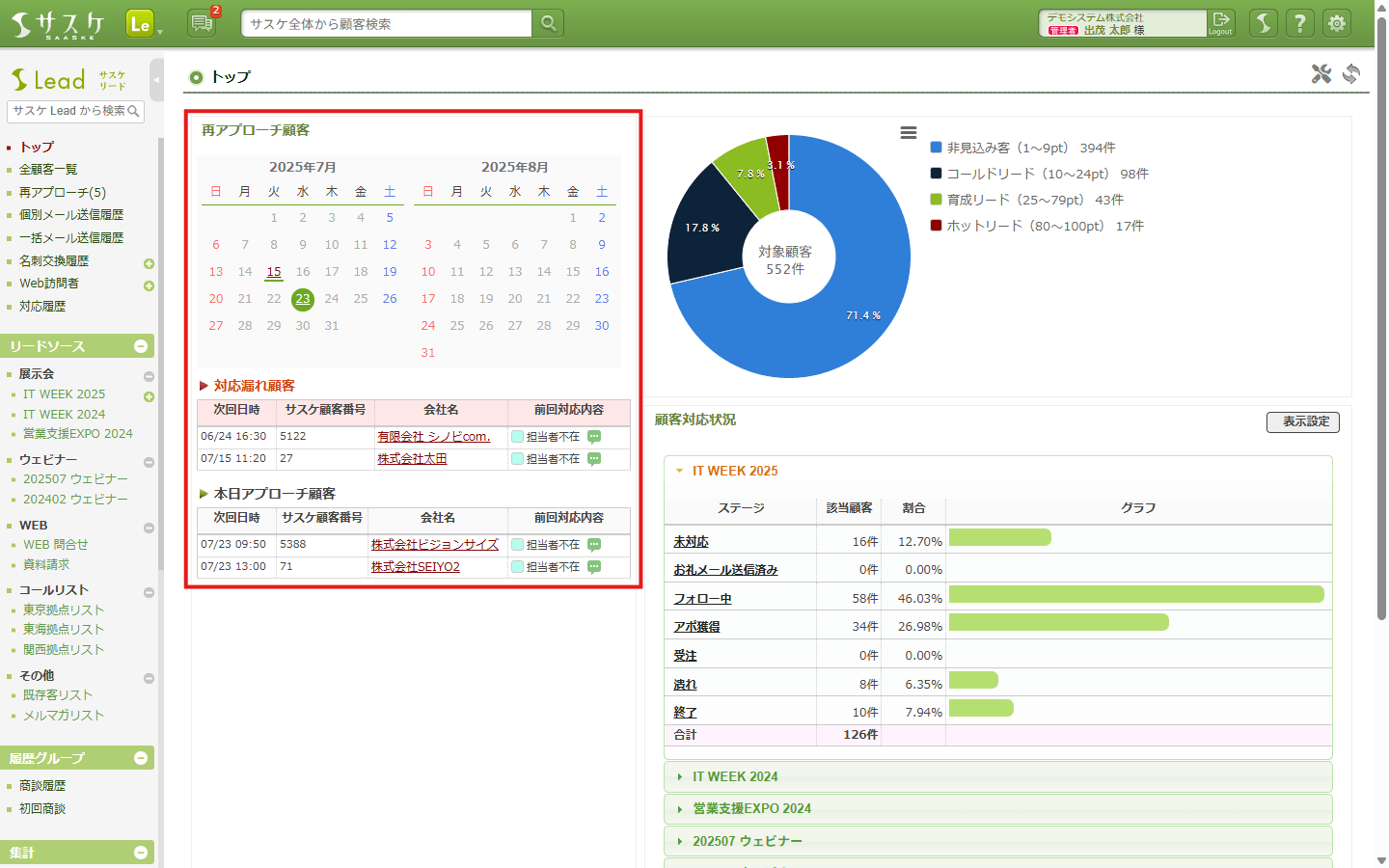Open the help question mark icon
Viewport: 1389px width, 868px height.
click(1300, 23)
